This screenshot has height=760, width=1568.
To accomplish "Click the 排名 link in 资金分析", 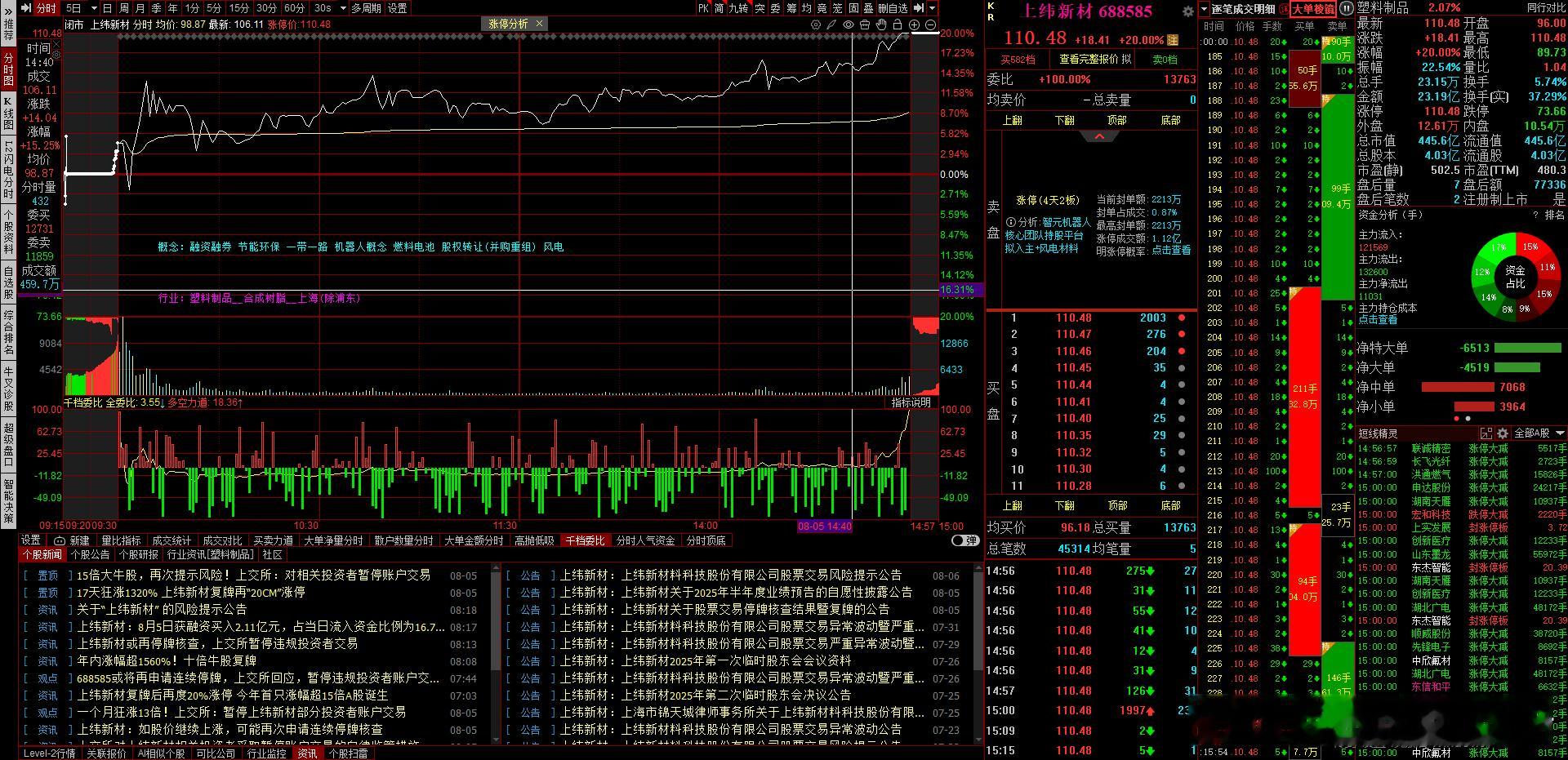I will 1554,215.
